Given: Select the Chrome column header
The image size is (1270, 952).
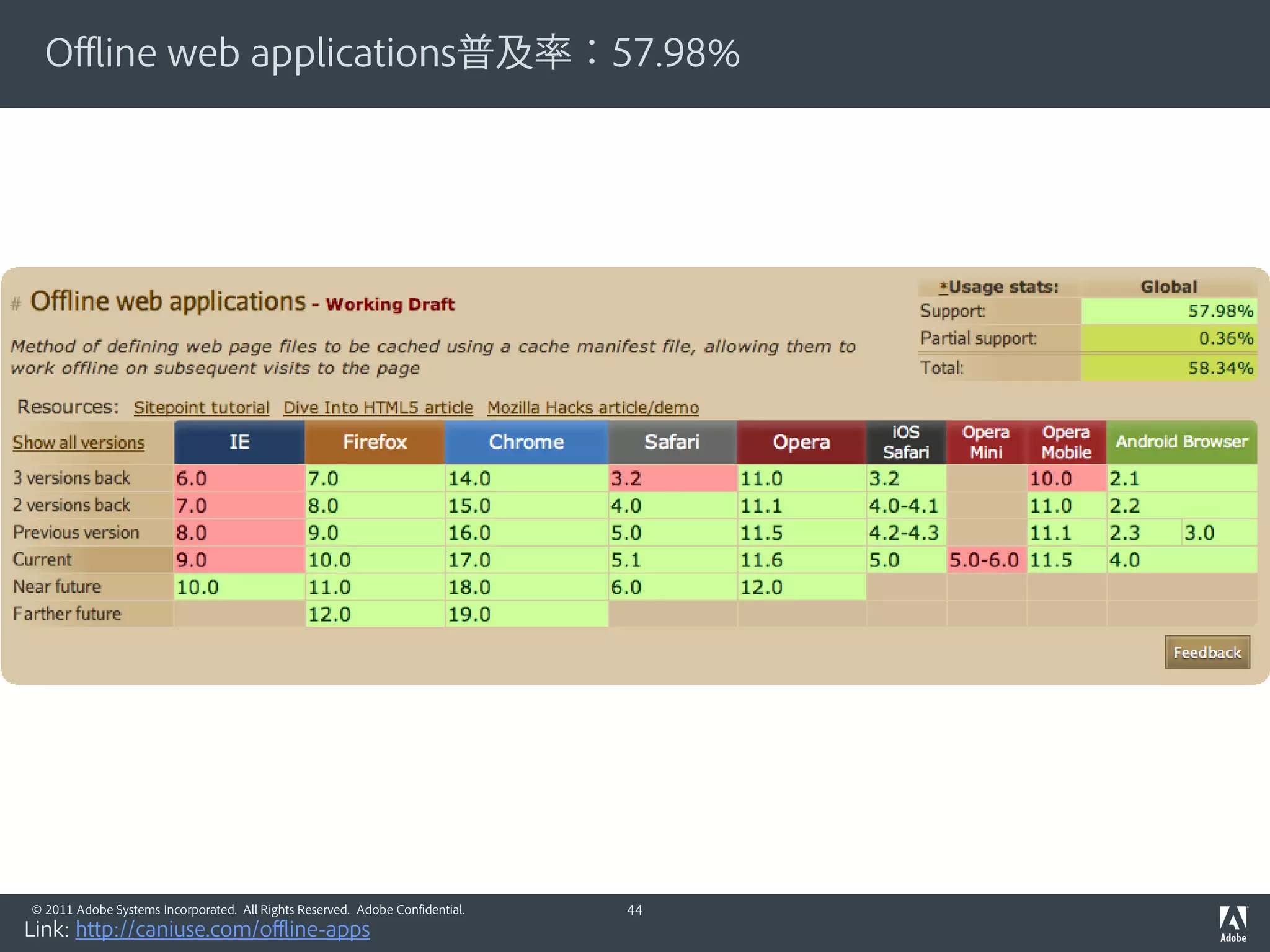Looking at the screenshot, I should [526, 442].
